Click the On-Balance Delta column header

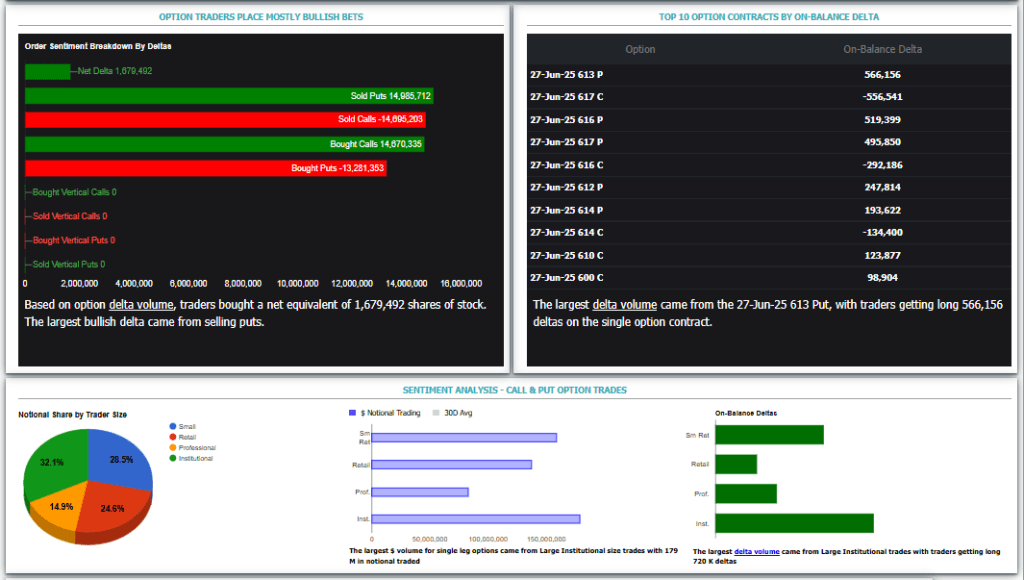tap(882, 49)
